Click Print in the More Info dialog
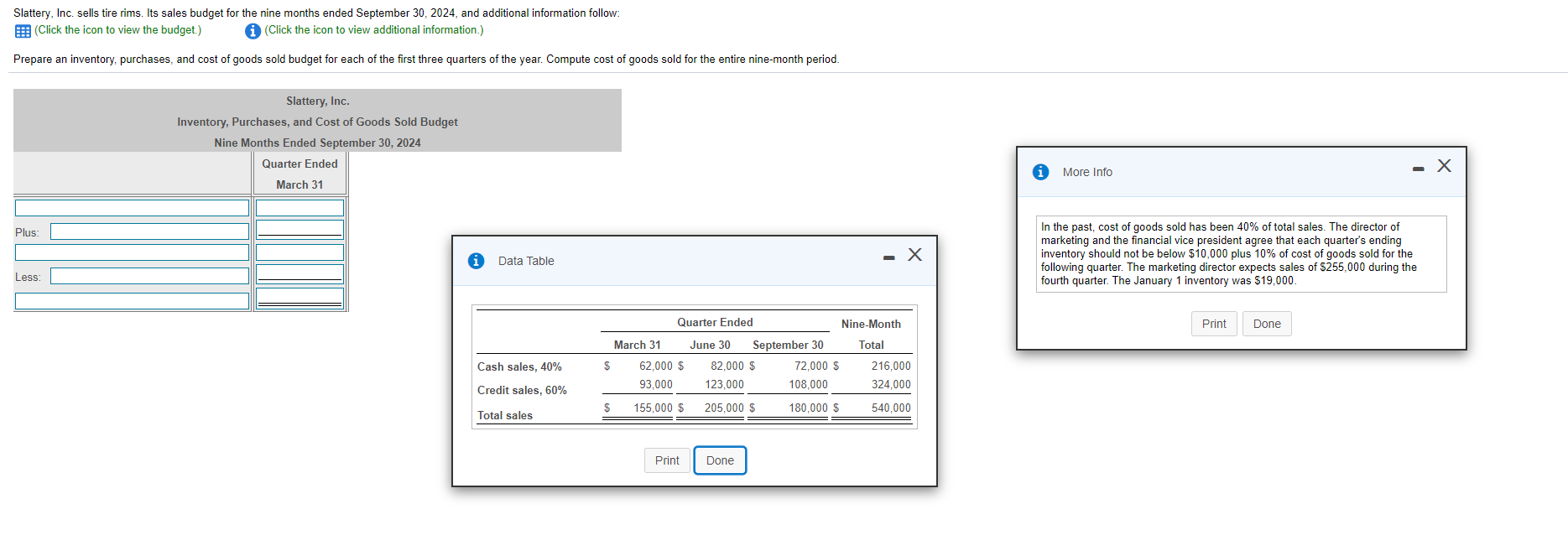1568x556 pixels. pyautogui.click(x=1214, y=324)
